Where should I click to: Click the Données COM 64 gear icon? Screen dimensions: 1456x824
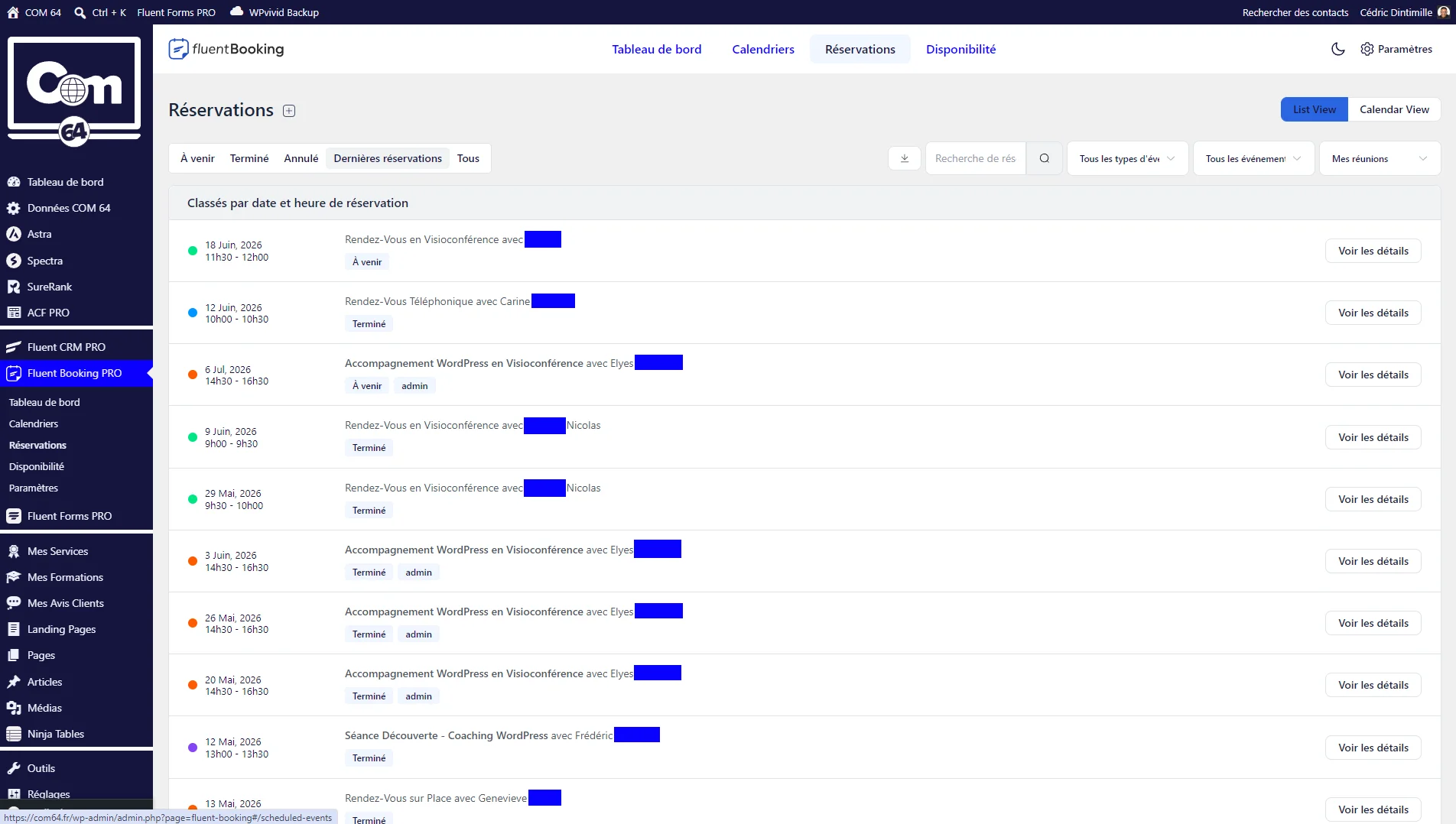14,208
